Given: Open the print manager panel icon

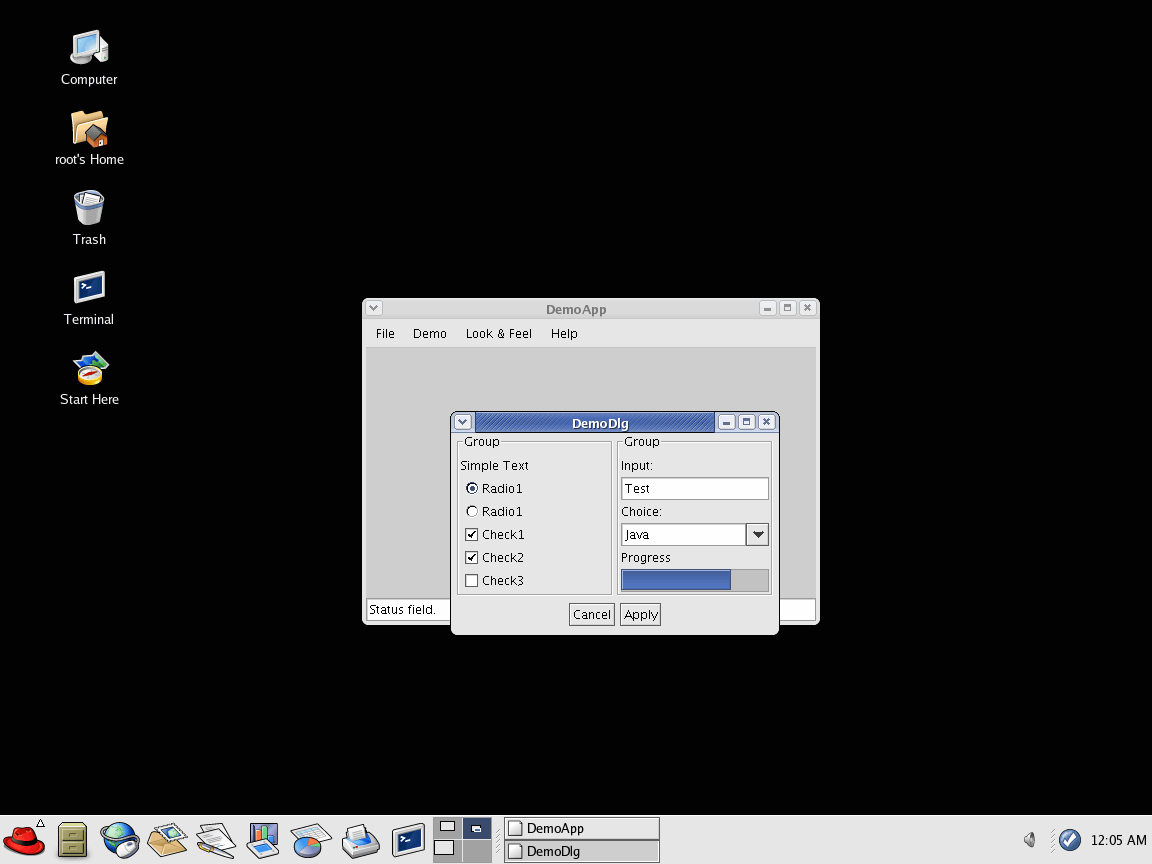Looking at the screenshot, I should pos(360,838).
